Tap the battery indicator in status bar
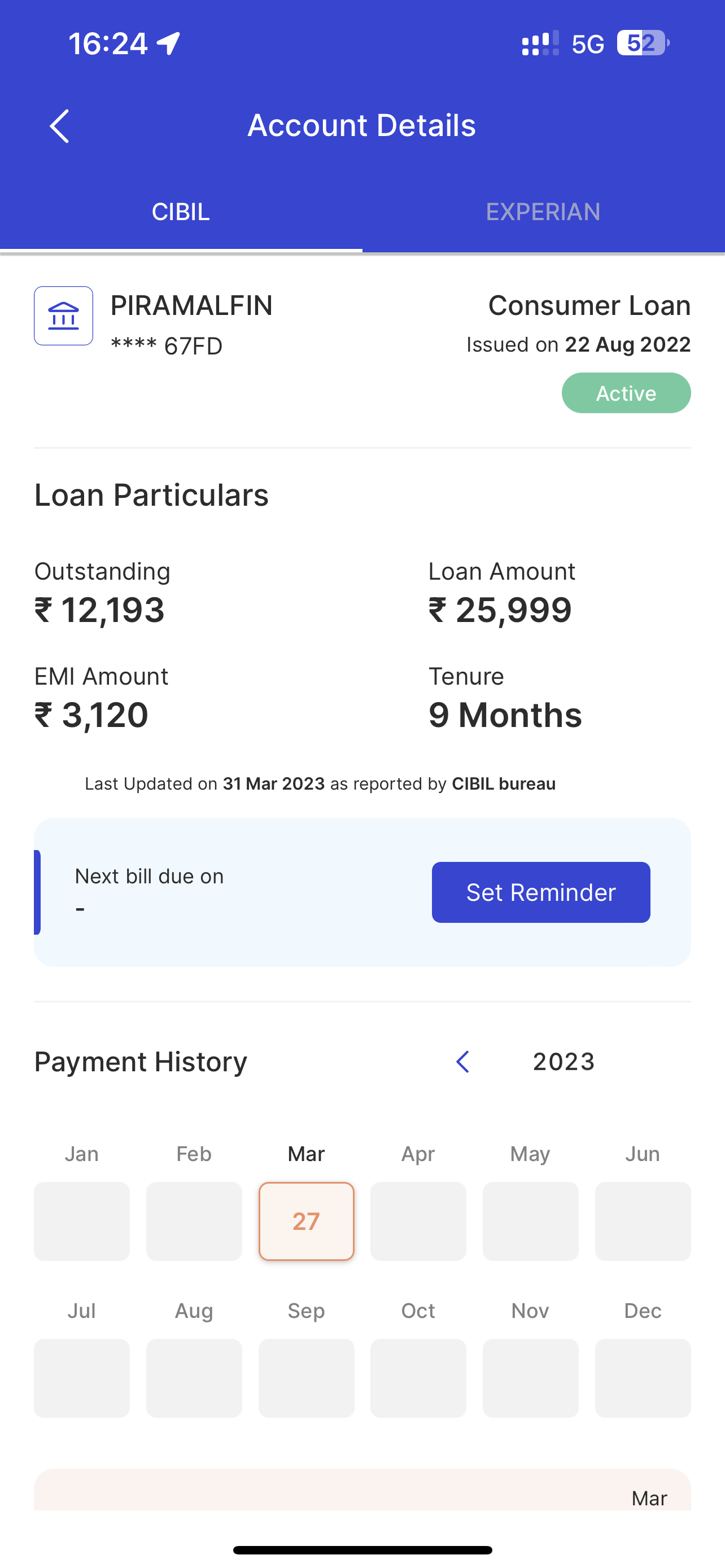This screenshot has width=725, height=1568. coord(642,43)
